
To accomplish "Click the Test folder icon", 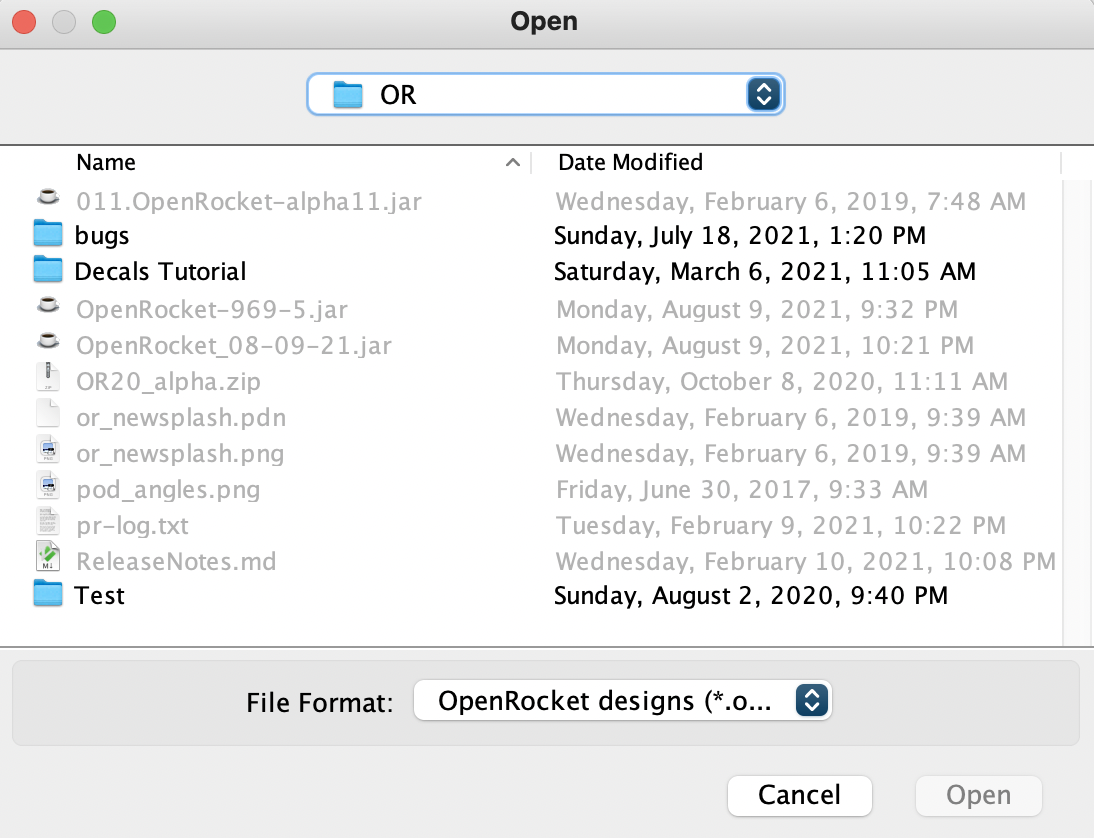I will coord(48,595).
